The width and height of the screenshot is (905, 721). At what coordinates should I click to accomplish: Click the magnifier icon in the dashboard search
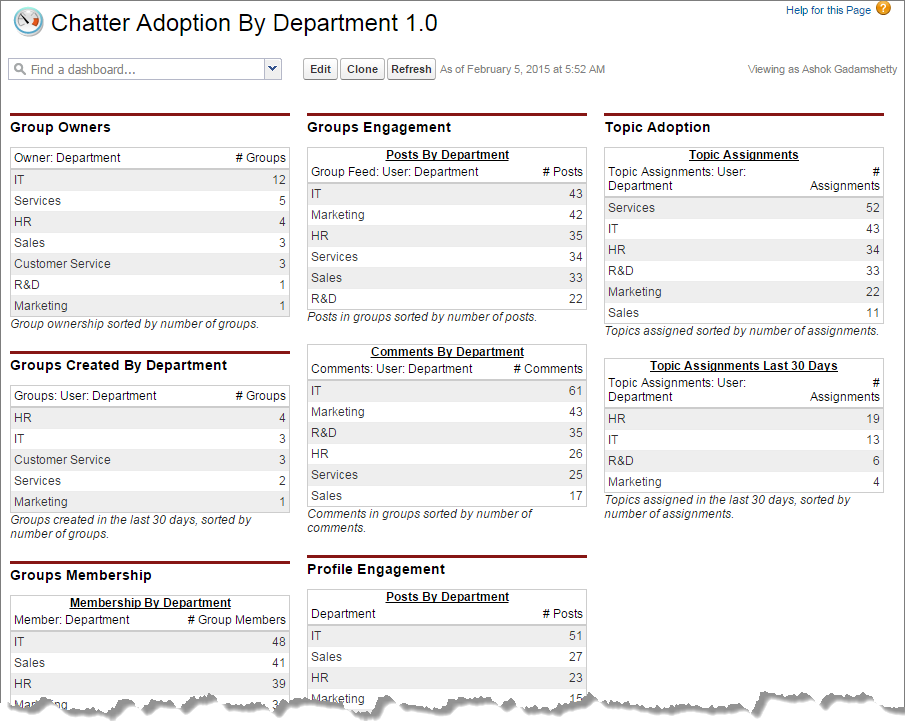click(20, 69)
